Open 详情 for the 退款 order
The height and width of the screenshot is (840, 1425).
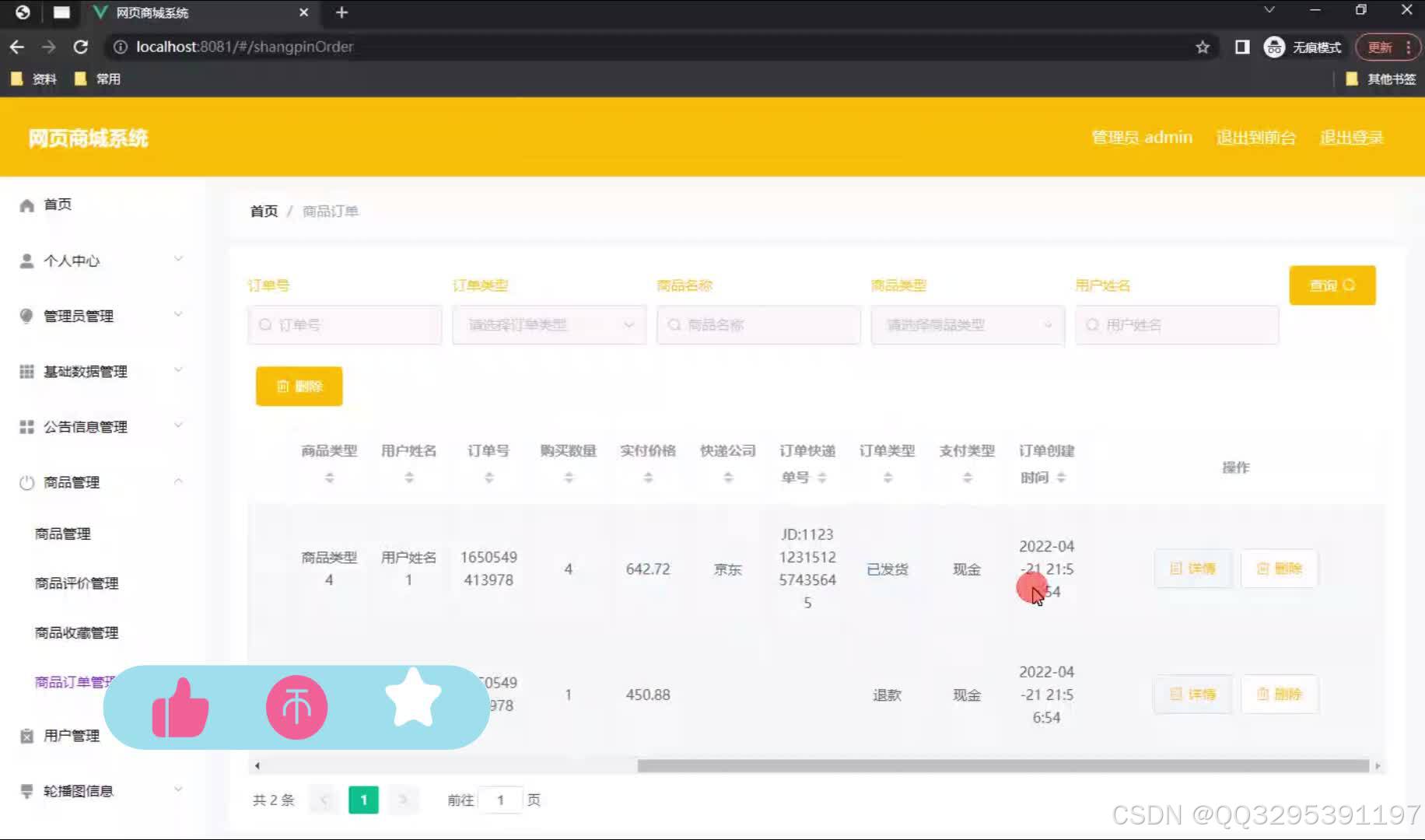click(1193, 694)
